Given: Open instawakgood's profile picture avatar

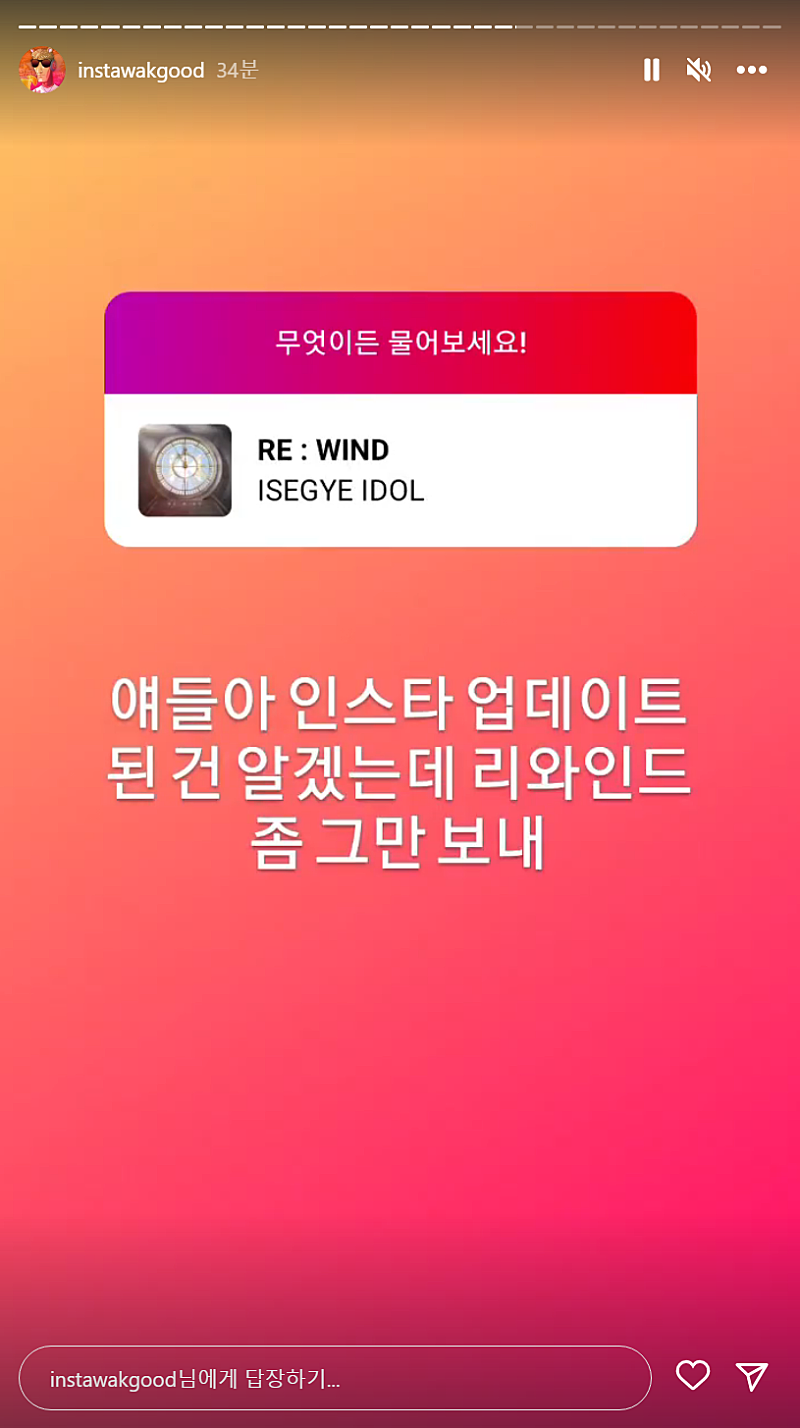Looking at the screenshot, I should pyautogui.click(x=42, y=70).
